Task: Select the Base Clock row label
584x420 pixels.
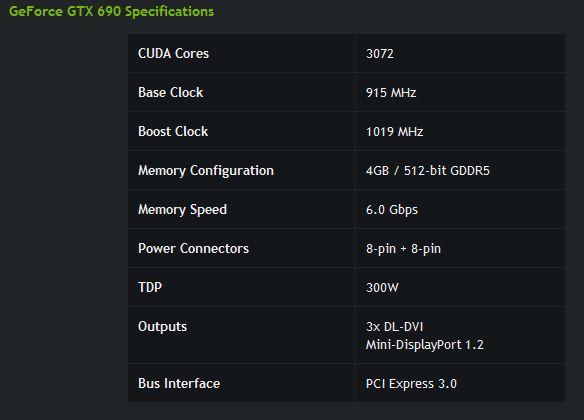Action: [x=171, y=92]
